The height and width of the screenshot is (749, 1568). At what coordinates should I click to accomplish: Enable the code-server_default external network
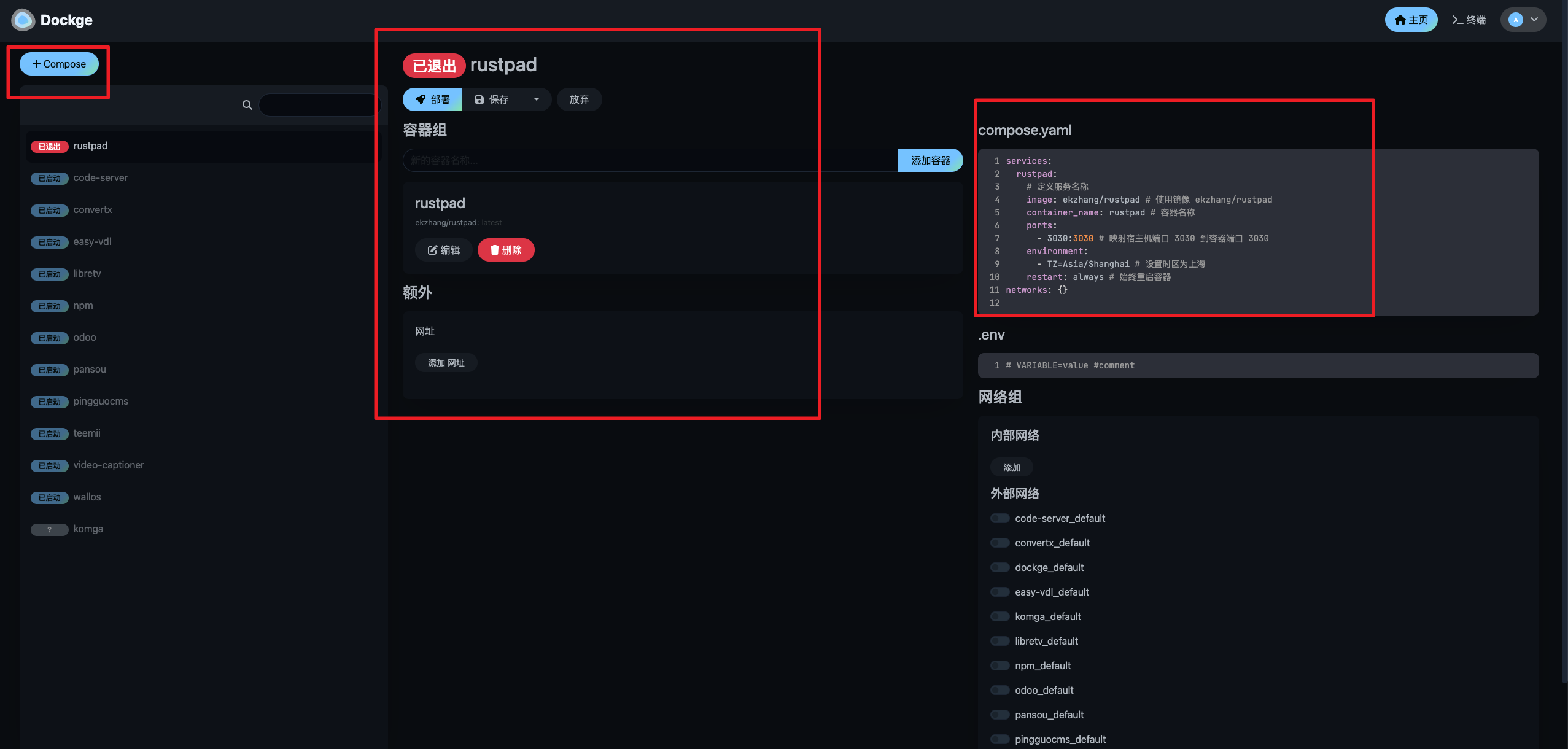(999, 518)
